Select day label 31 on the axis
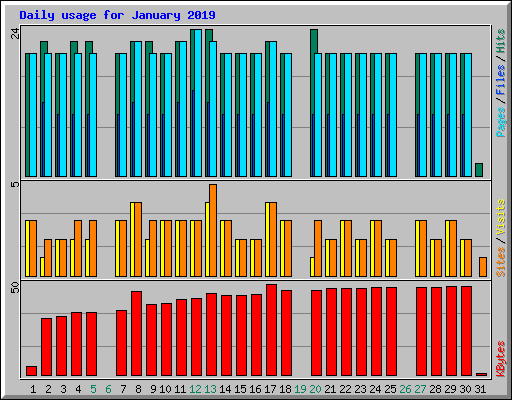512x400 pixels. pos(480,389)
